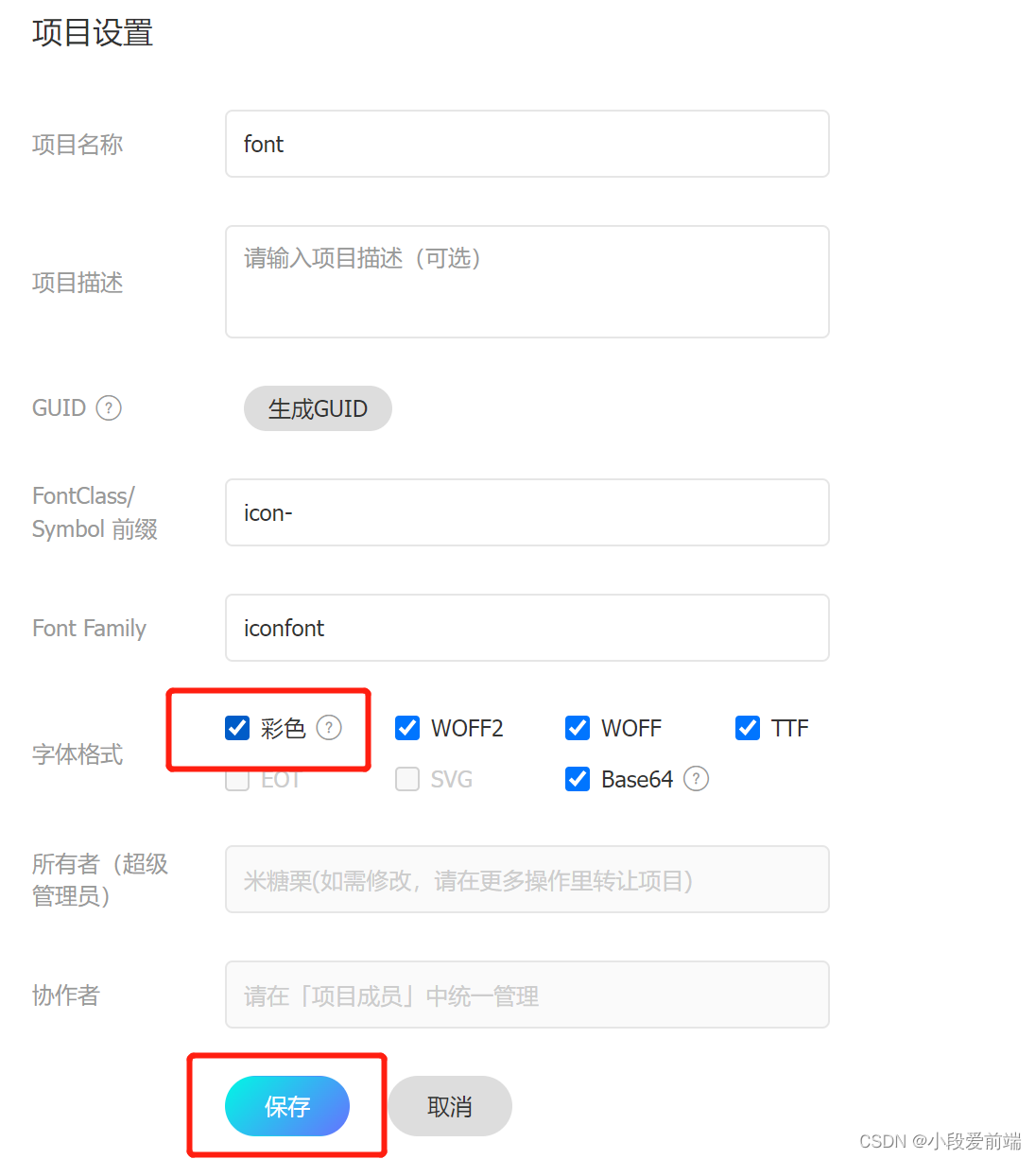This screenshot has width=1036, height=1159.
Task: Click the 取消 cancel button
Action: pyautogui.click(x=449, y=1106)
